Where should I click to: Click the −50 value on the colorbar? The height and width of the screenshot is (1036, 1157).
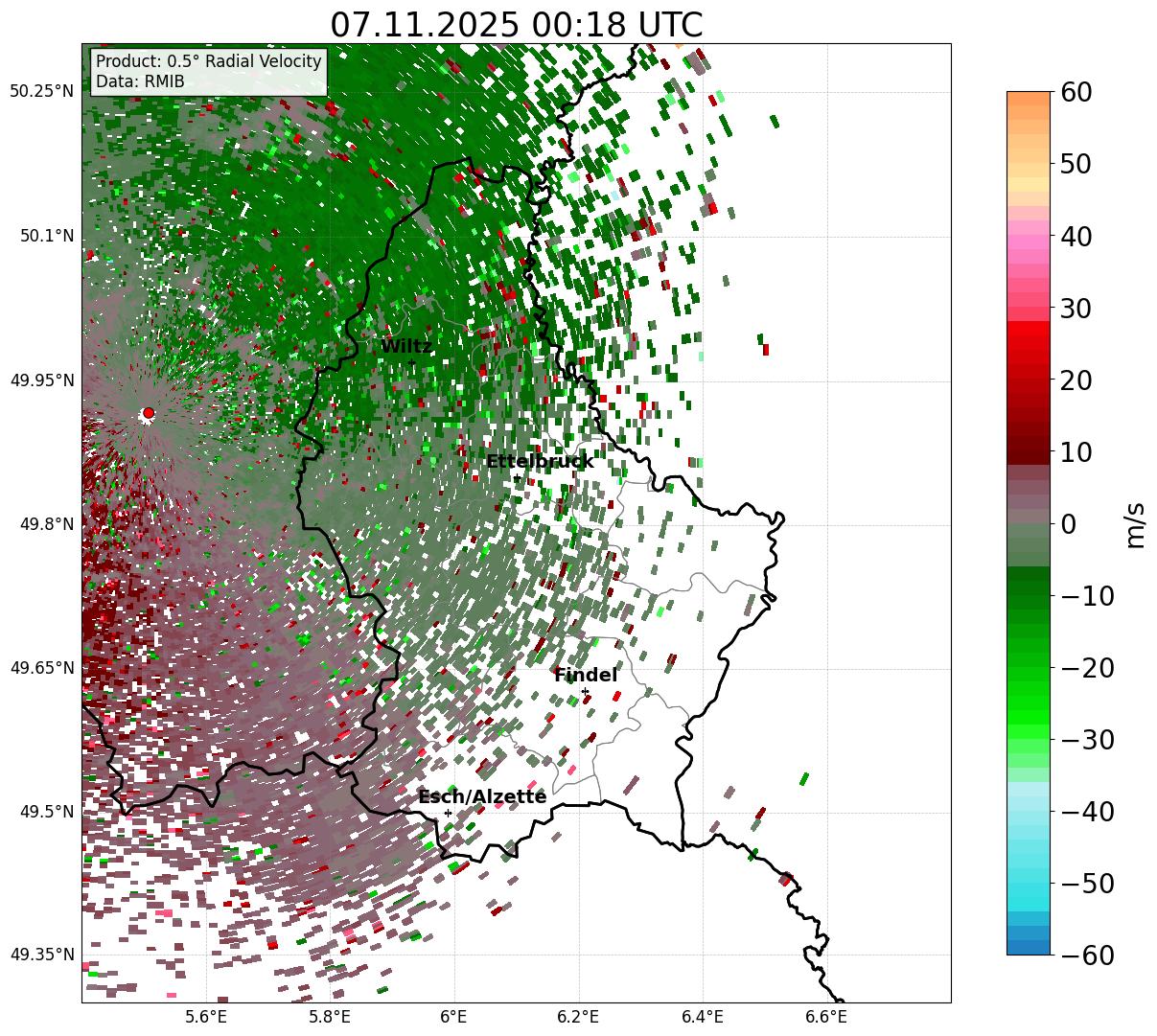click(x=1087, y=883)
